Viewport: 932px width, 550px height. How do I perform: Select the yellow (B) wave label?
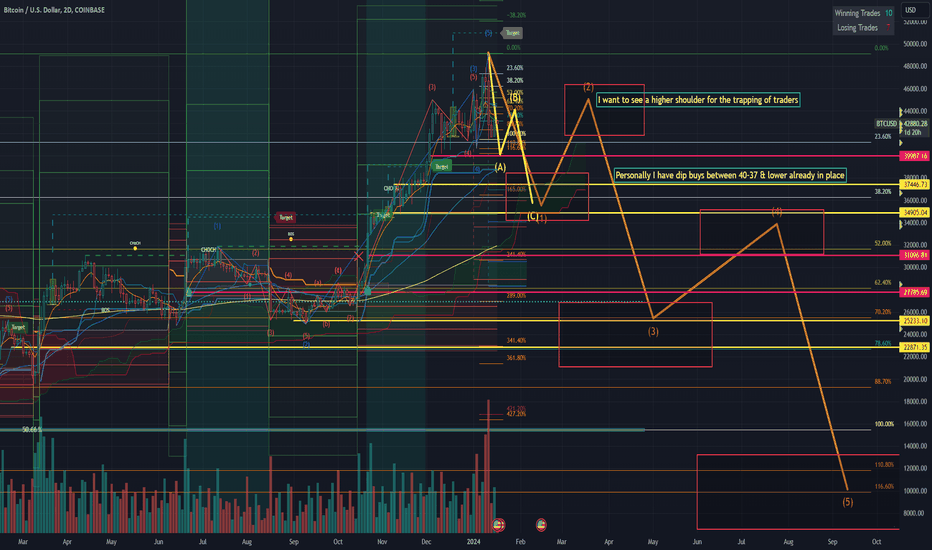(515, 98)
